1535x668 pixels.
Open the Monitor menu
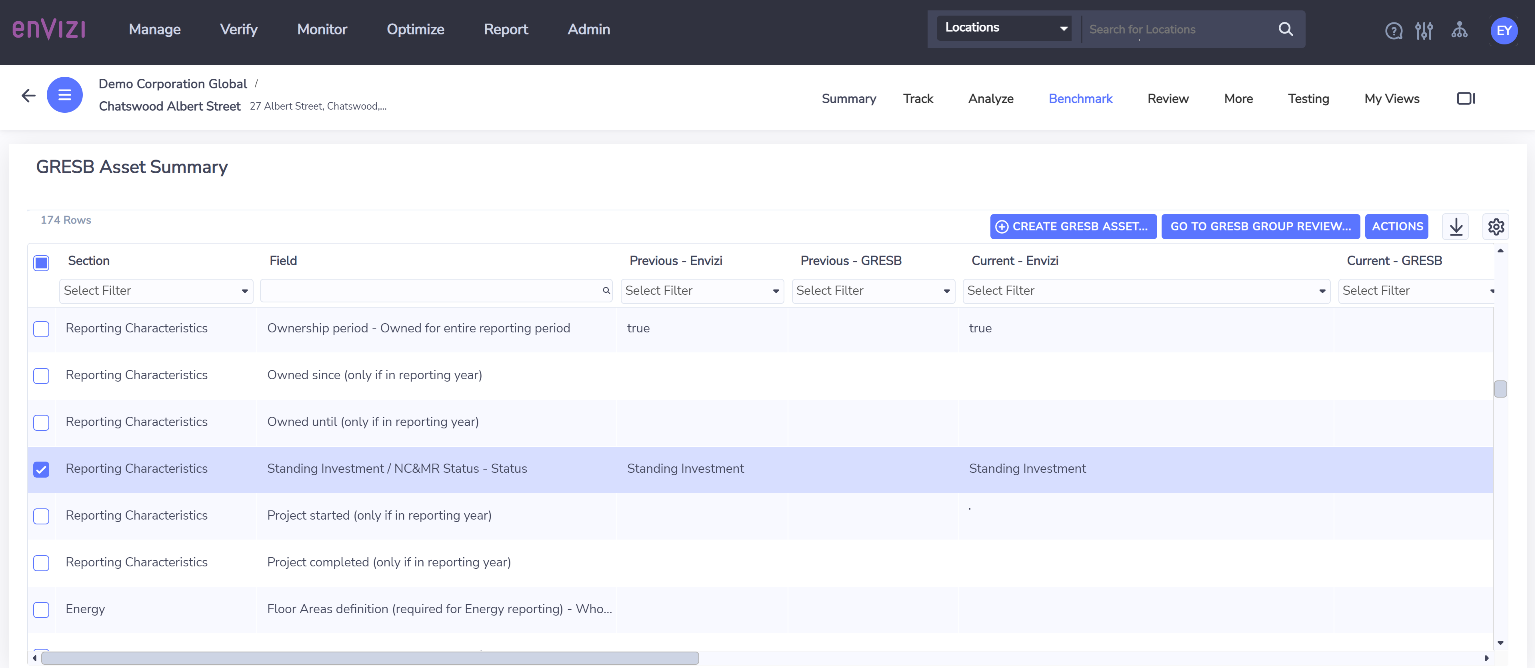[x=322, y=29]
